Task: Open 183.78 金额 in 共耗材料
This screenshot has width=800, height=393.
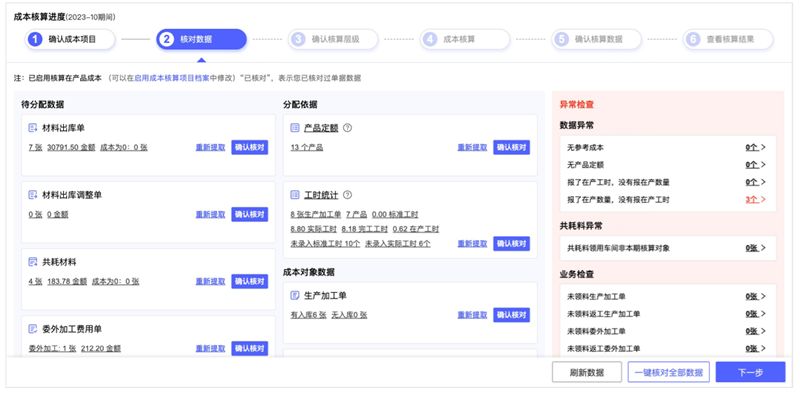Action: (67, 281)
